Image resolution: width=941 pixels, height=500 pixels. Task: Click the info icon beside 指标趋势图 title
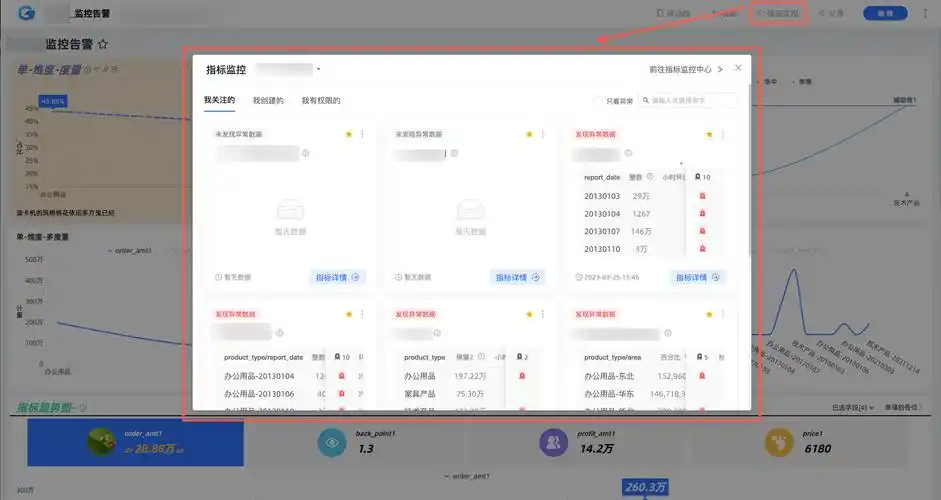(83, 408)
